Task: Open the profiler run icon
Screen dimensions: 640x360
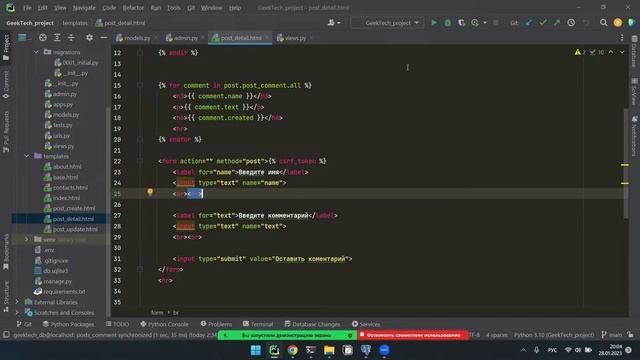Action: pos(475,23)
